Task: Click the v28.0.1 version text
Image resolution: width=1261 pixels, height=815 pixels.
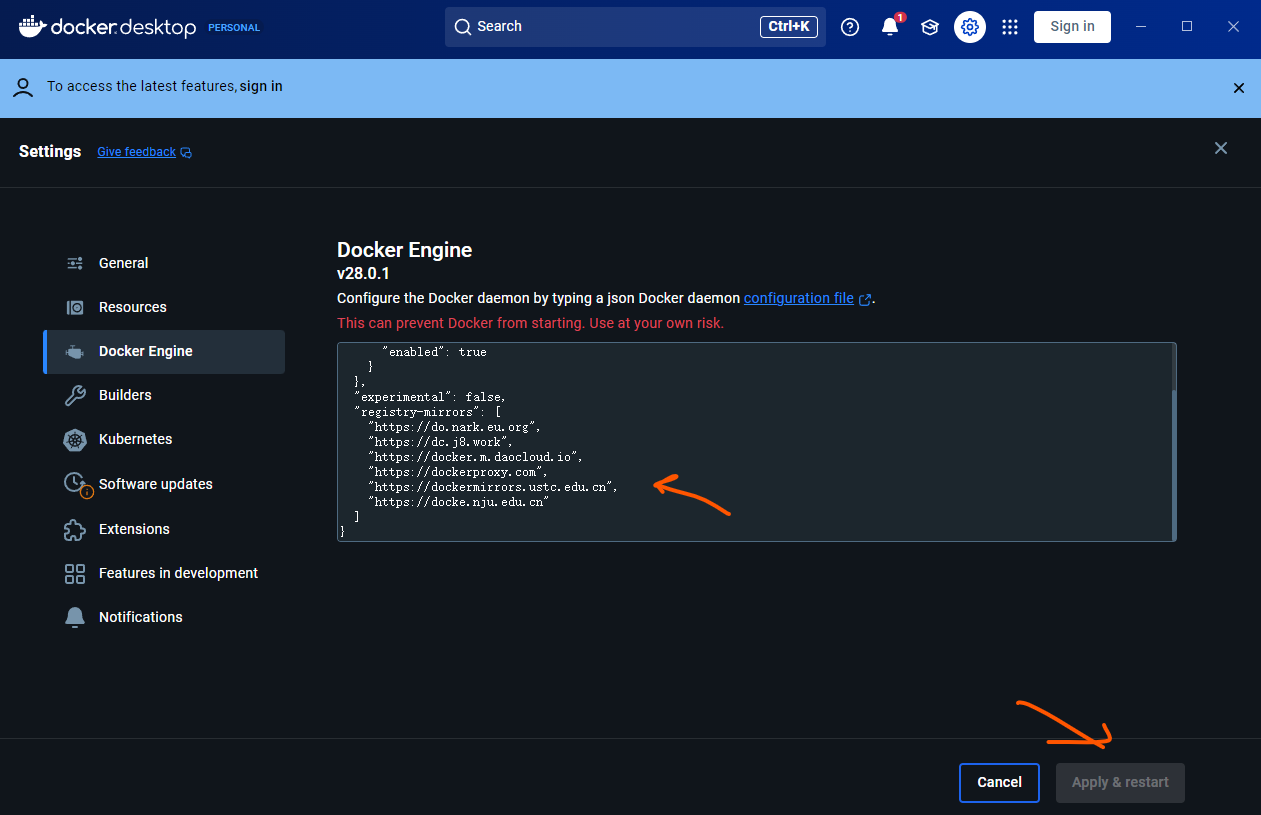Action: tap(363, 273)
